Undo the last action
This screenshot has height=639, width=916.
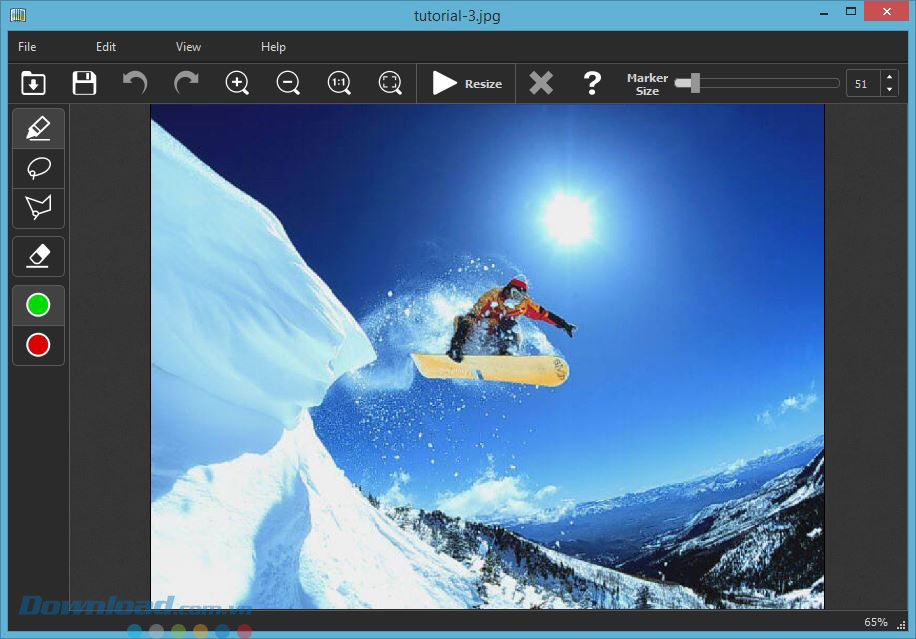(x=135, y=83)
